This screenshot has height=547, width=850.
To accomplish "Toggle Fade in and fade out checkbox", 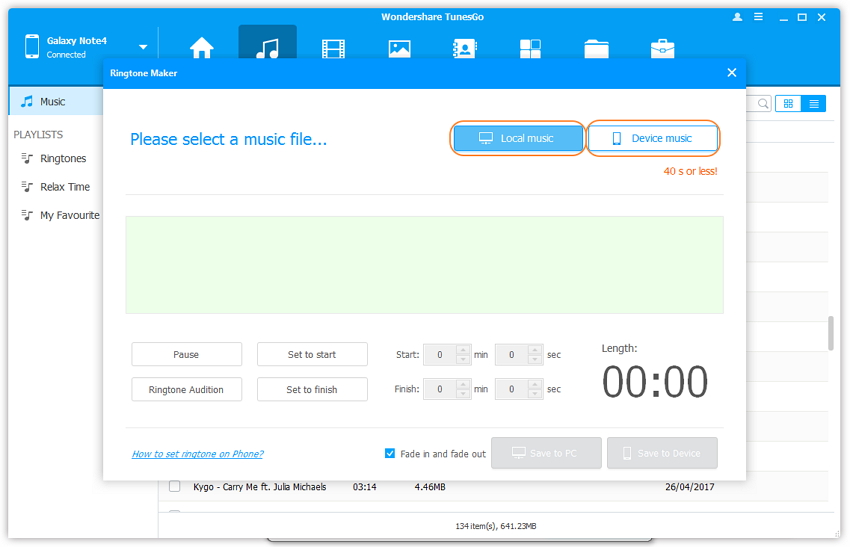I will (x=390, y=453).
